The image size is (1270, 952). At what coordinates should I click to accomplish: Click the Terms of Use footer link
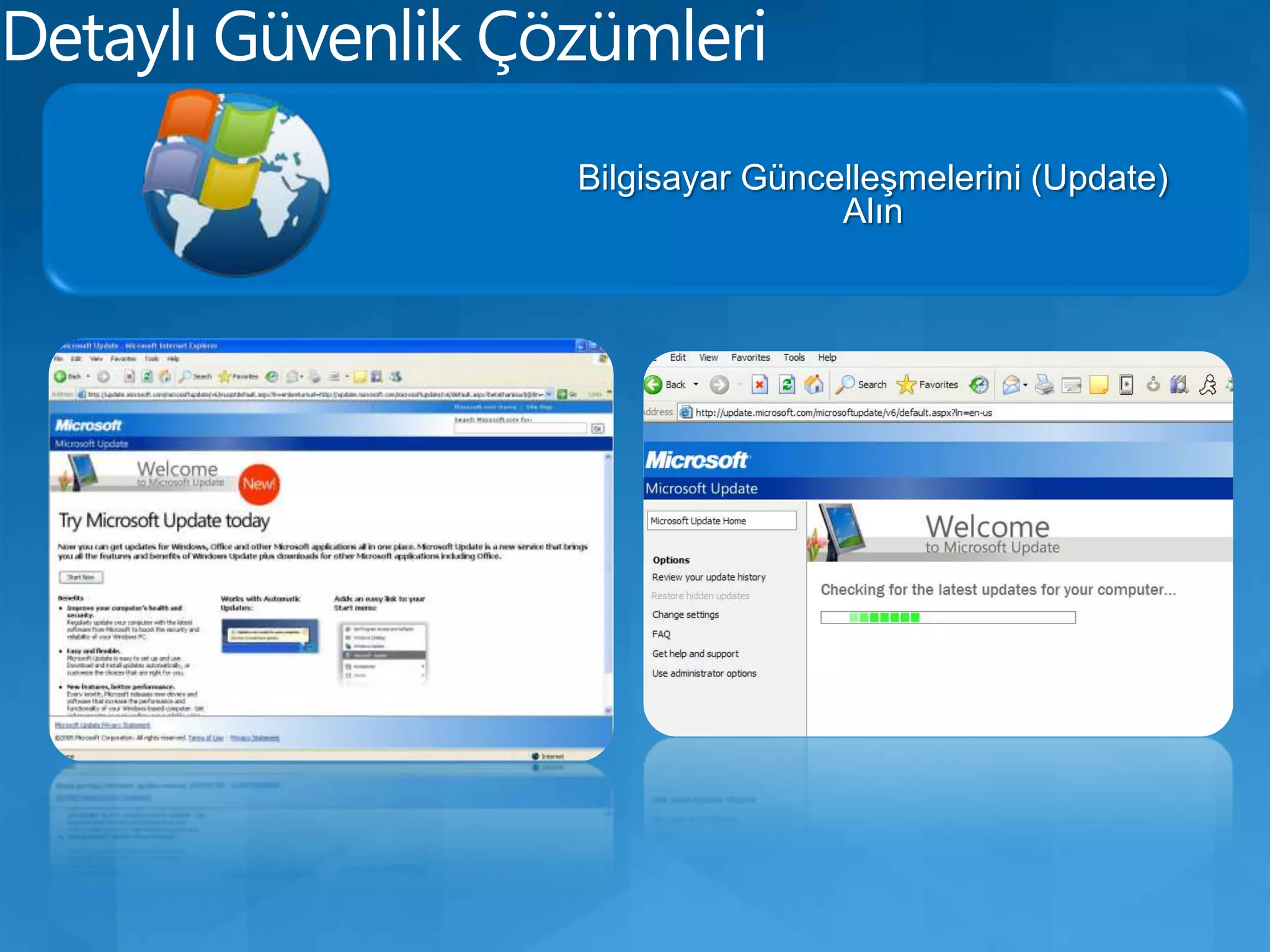click(206, 738)
